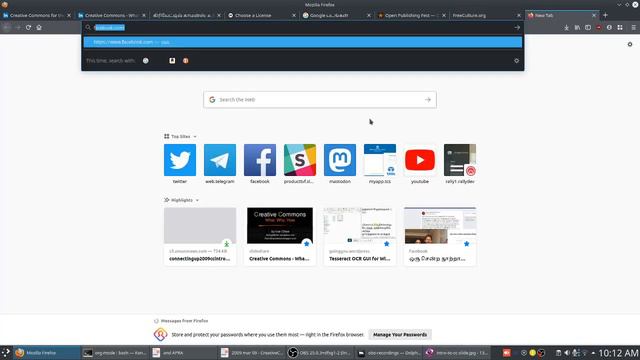640x360 pixels.
Task: Search this time with the first engine icon
Action: (x=146, y=60)
